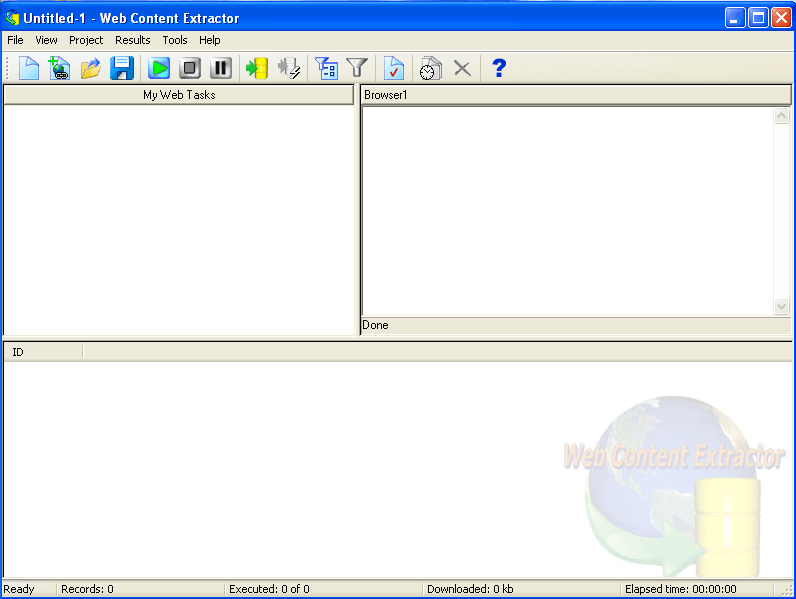Click Records: 0 in status bar
This screenshot has width=796, height=599.
click(87, 589)
